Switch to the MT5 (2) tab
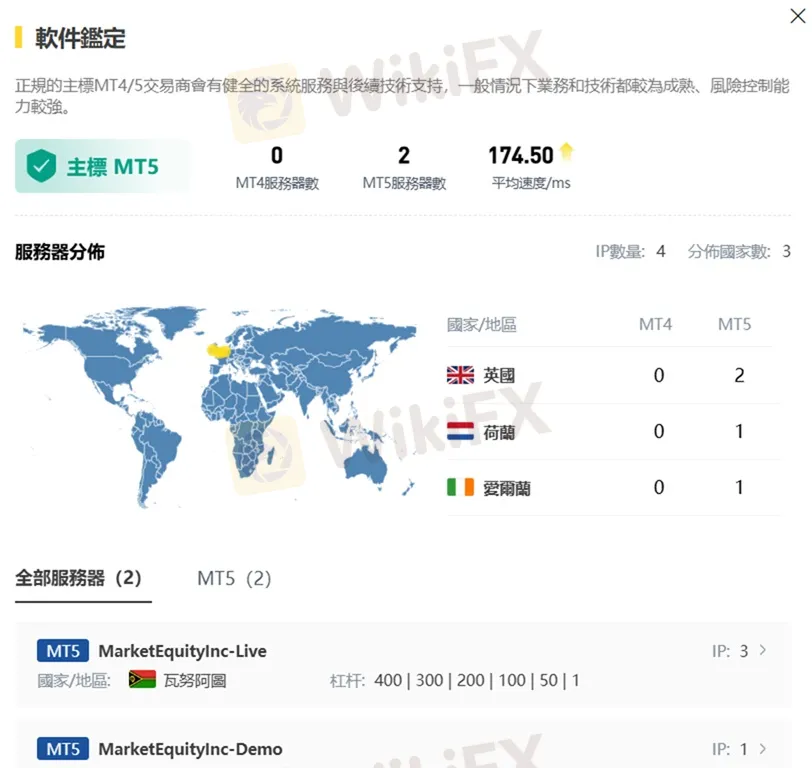 click(233, 578)
